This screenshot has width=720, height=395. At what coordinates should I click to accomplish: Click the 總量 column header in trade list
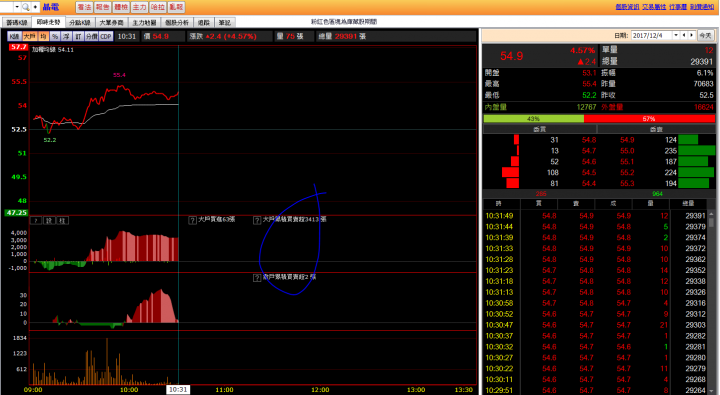coord(688,203)
